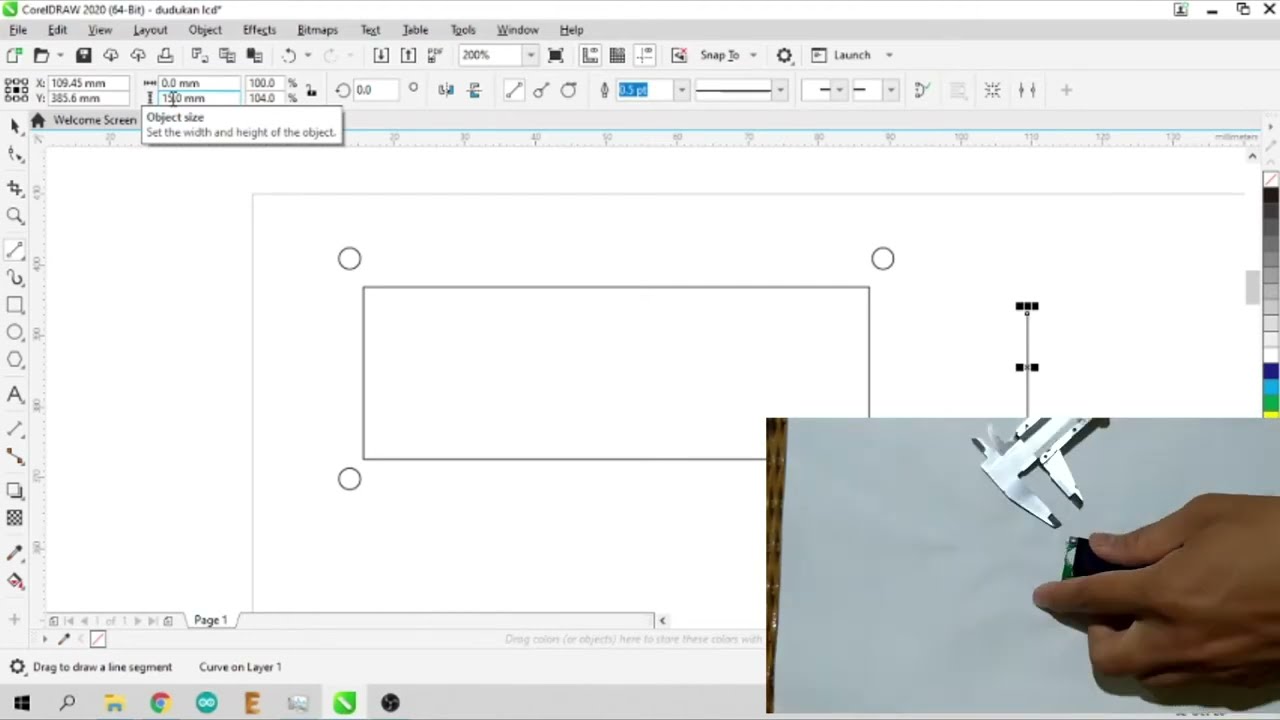Screen dimensions: 1280x720
Task: Select the Pick tool
Action: [15, 125]
